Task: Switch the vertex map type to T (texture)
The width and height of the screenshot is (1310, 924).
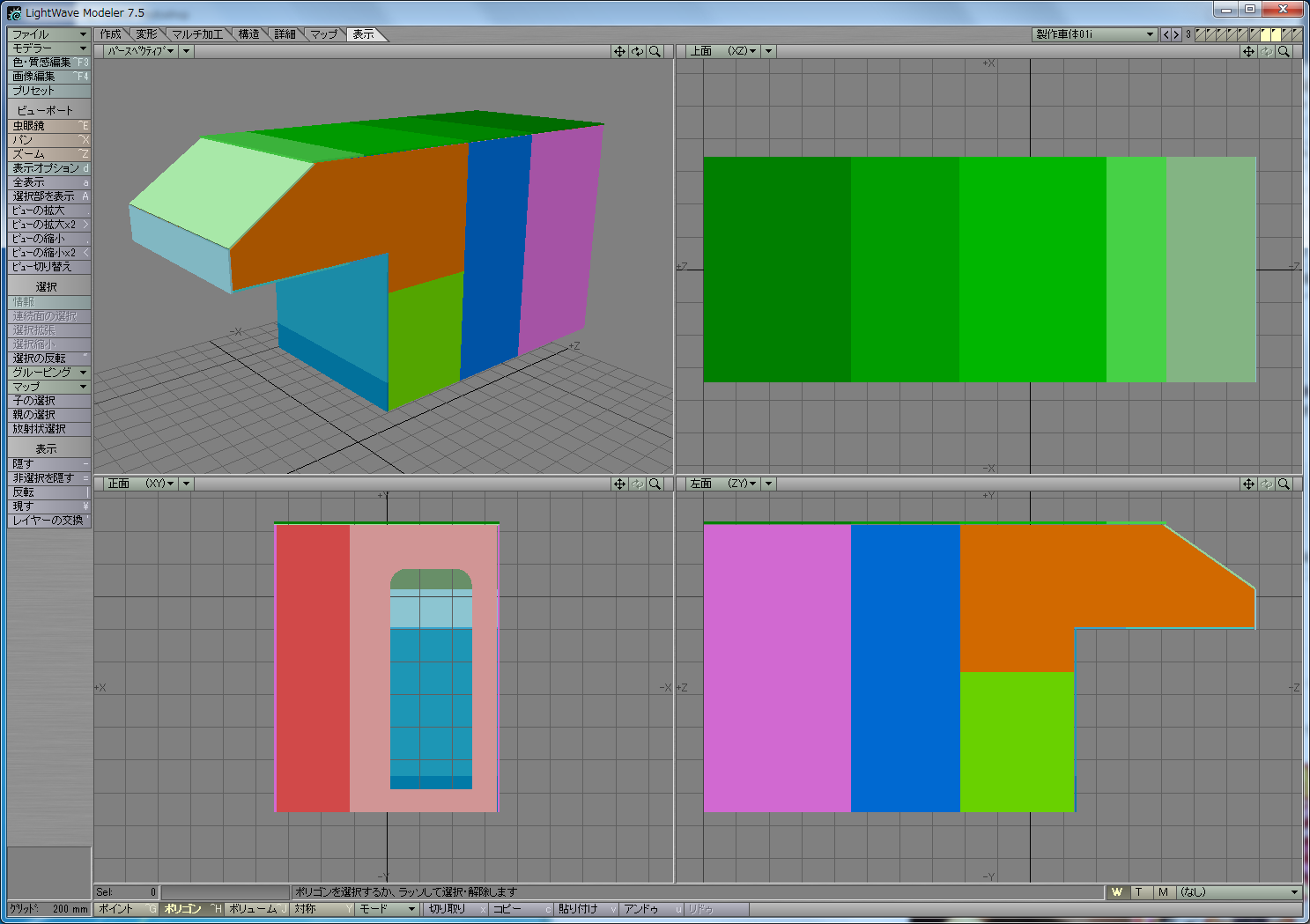Action: (x=1139, y=892)
